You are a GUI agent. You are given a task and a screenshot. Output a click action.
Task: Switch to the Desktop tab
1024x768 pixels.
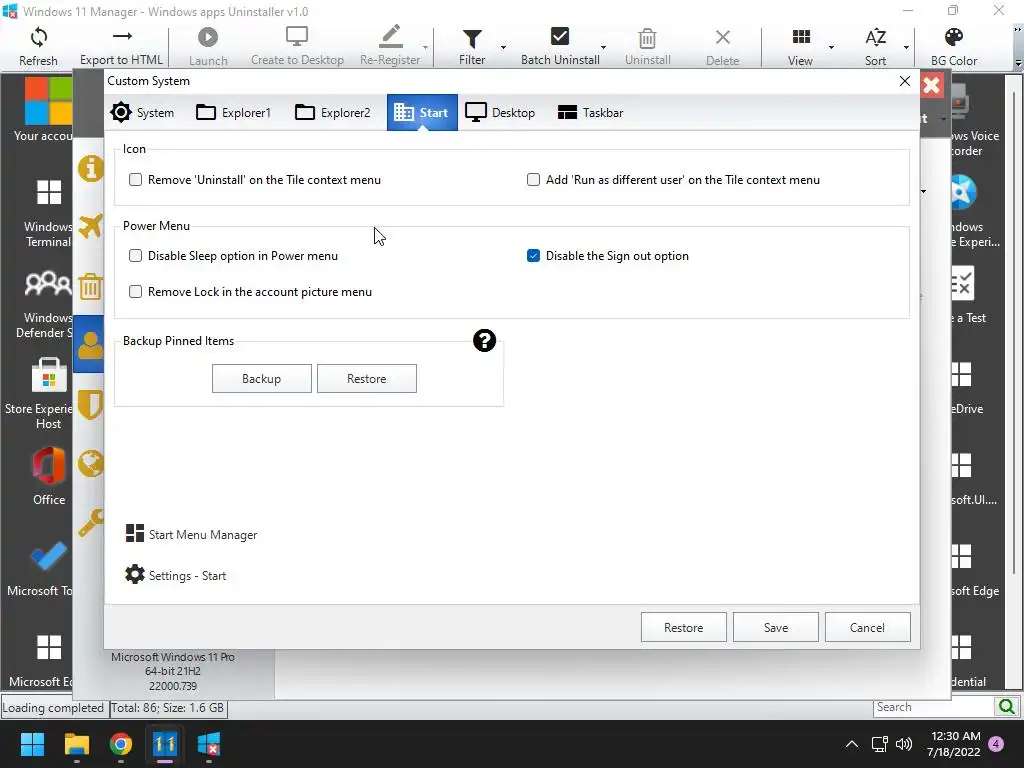point(500,112)
